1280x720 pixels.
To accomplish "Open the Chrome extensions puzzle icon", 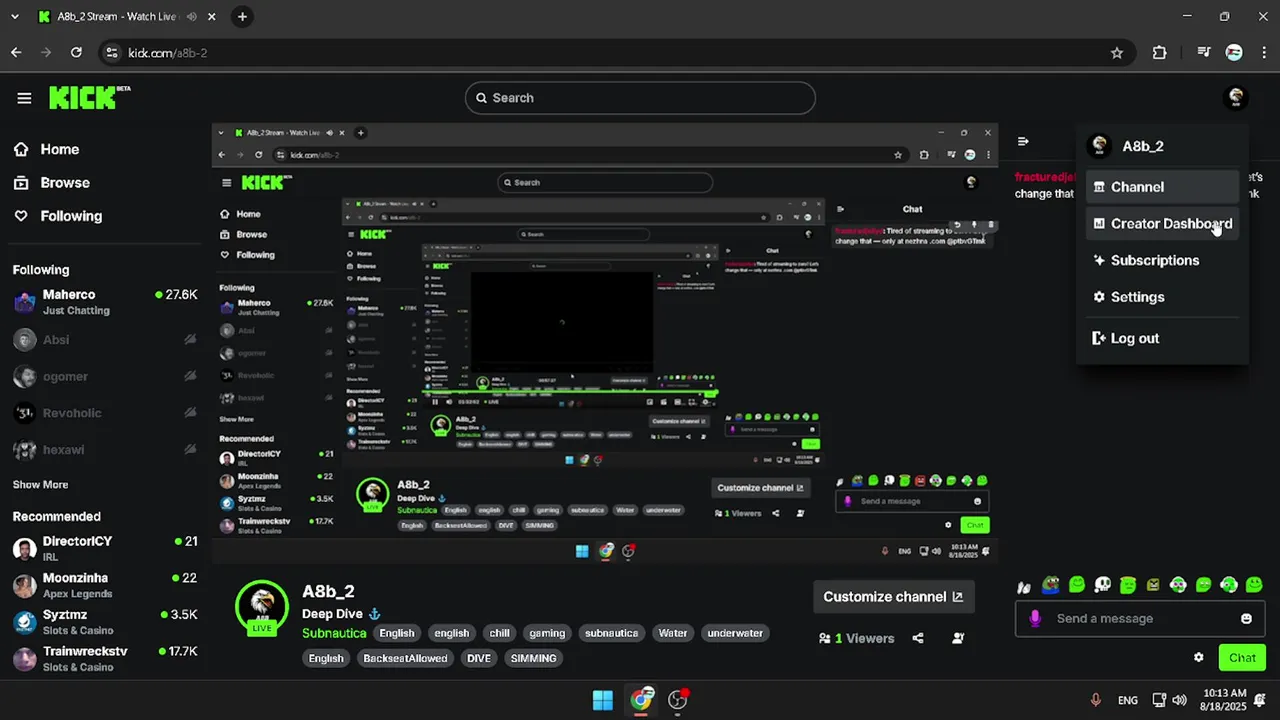I will (x=1159, y=53).
